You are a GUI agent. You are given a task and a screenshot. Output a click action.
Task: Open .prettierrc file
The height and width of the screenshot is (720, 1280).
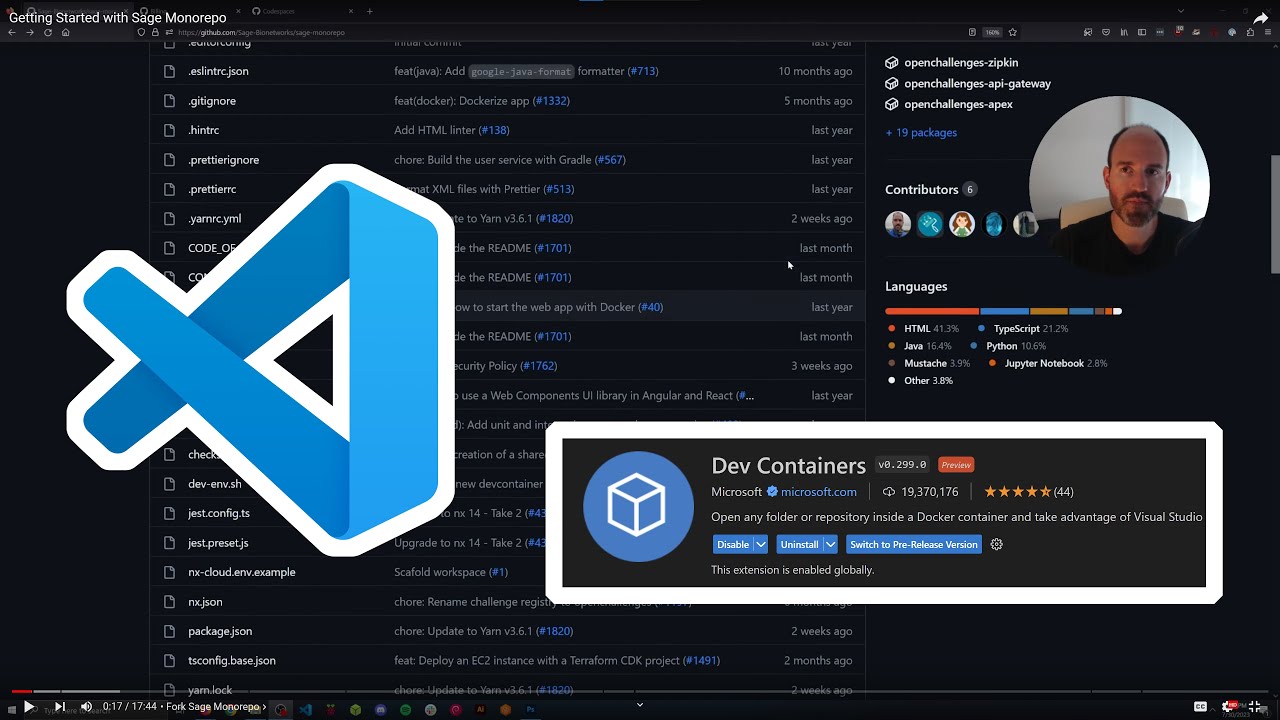point(212,189)
